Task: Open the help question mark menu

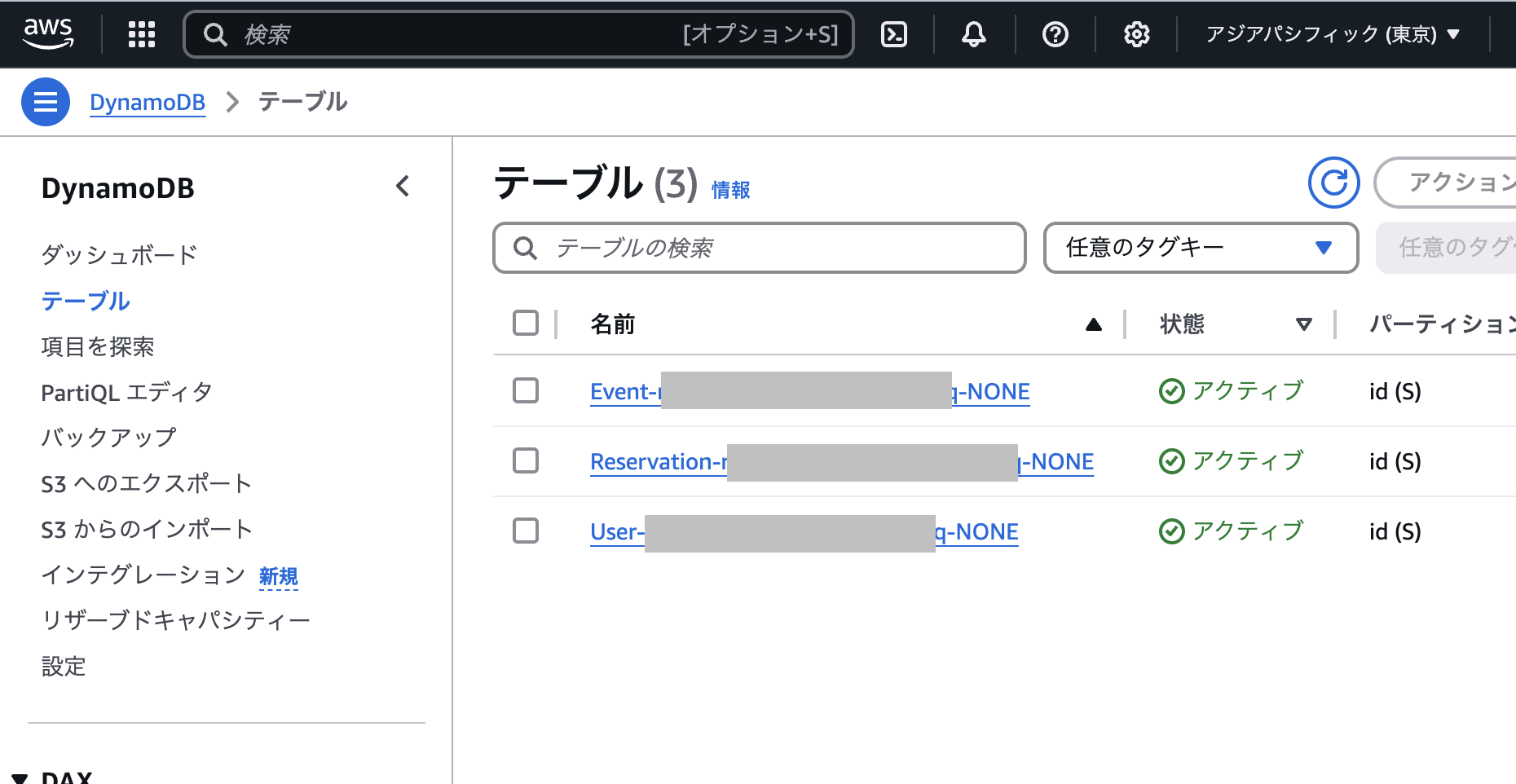Action: coord(1055,34)
